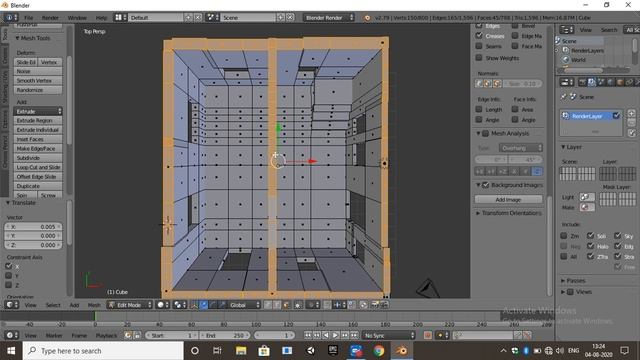Image resolution: width=640 pixels, height=360 pixels.
Task: Open Task View on Windows taskbar
Action: click(217, 351)
